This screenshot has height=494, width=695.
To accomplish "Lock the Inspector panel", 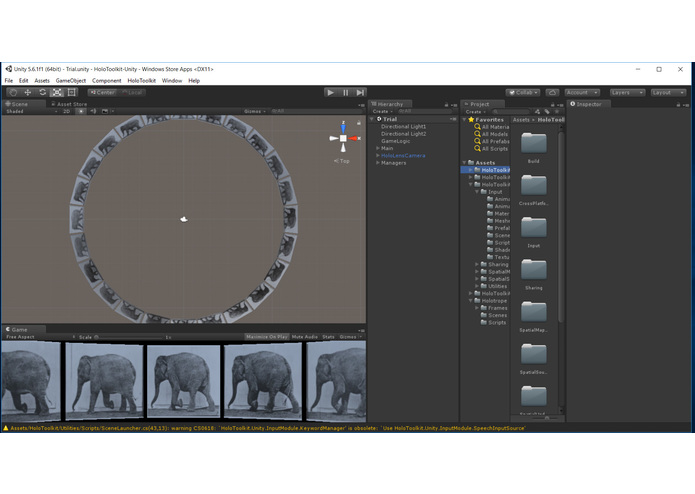I will [x=678, y=105].
